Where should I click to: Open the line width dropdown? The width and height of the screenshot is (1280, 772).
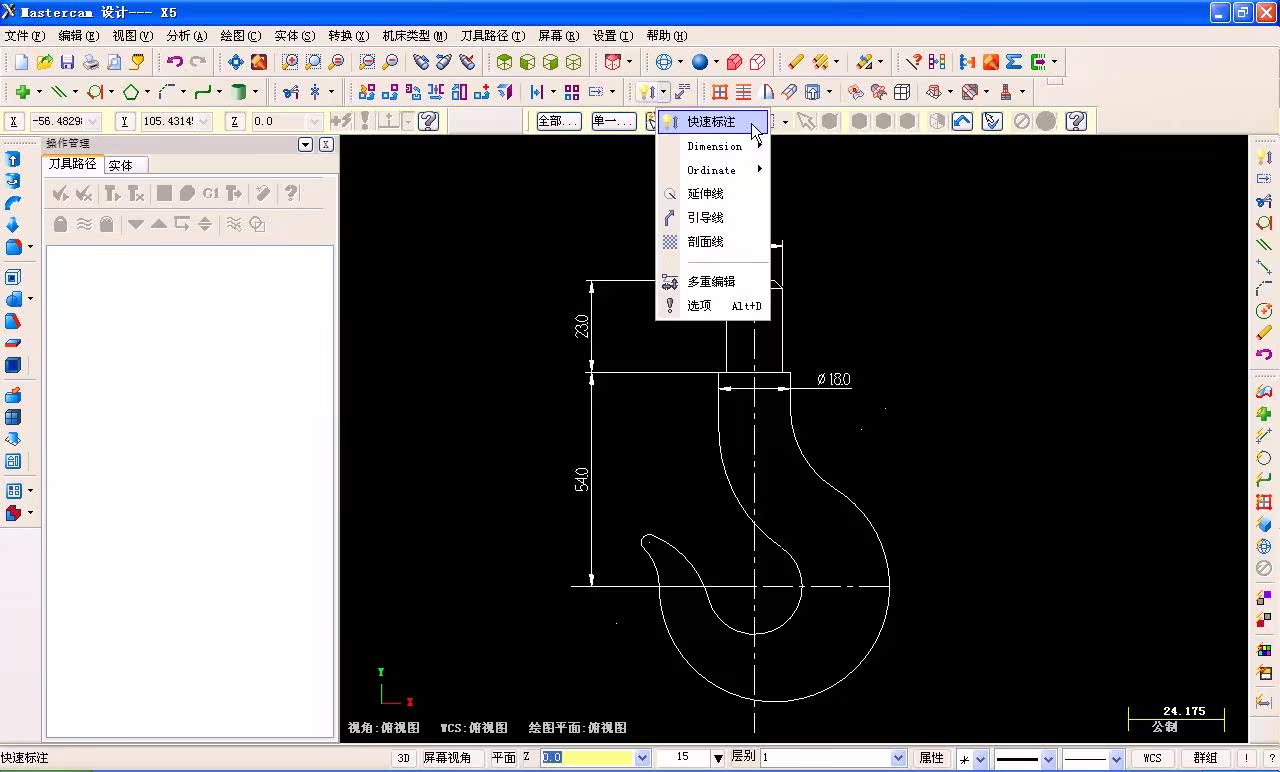1117,759
